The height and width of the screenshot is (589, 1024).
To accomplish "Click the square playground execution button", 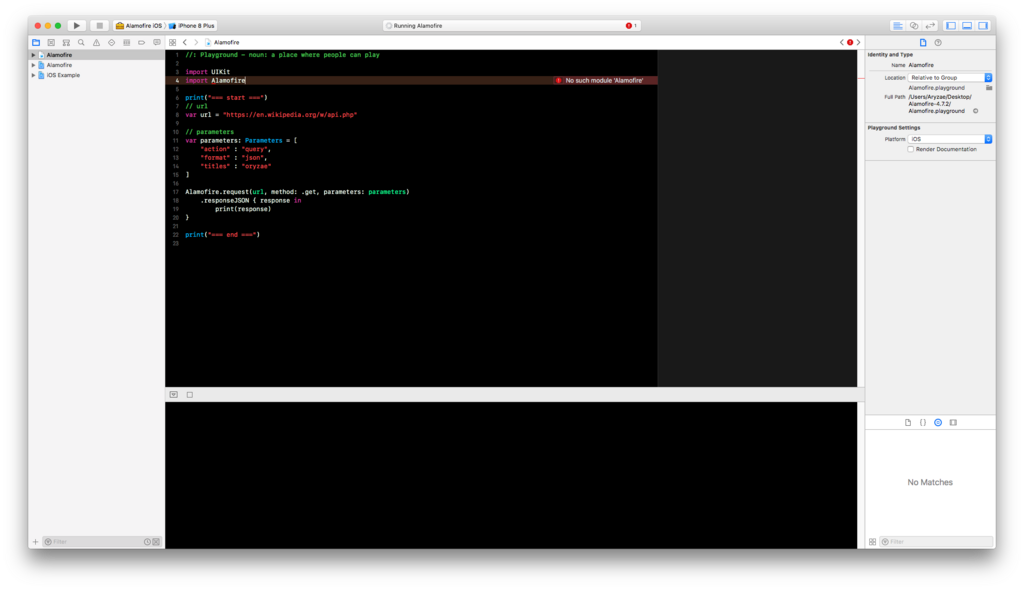I will point(190,394).
